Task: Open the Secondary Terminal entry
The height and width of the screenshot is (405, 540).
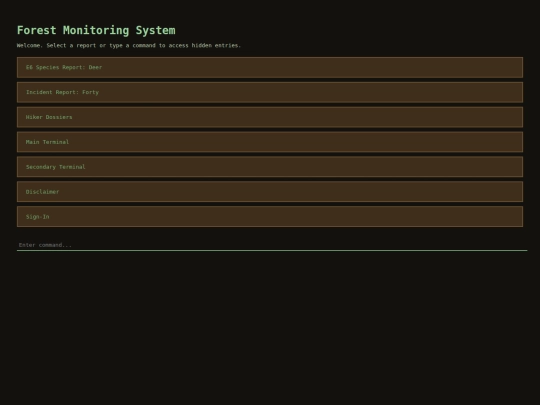Action: [x=270, y=167]
